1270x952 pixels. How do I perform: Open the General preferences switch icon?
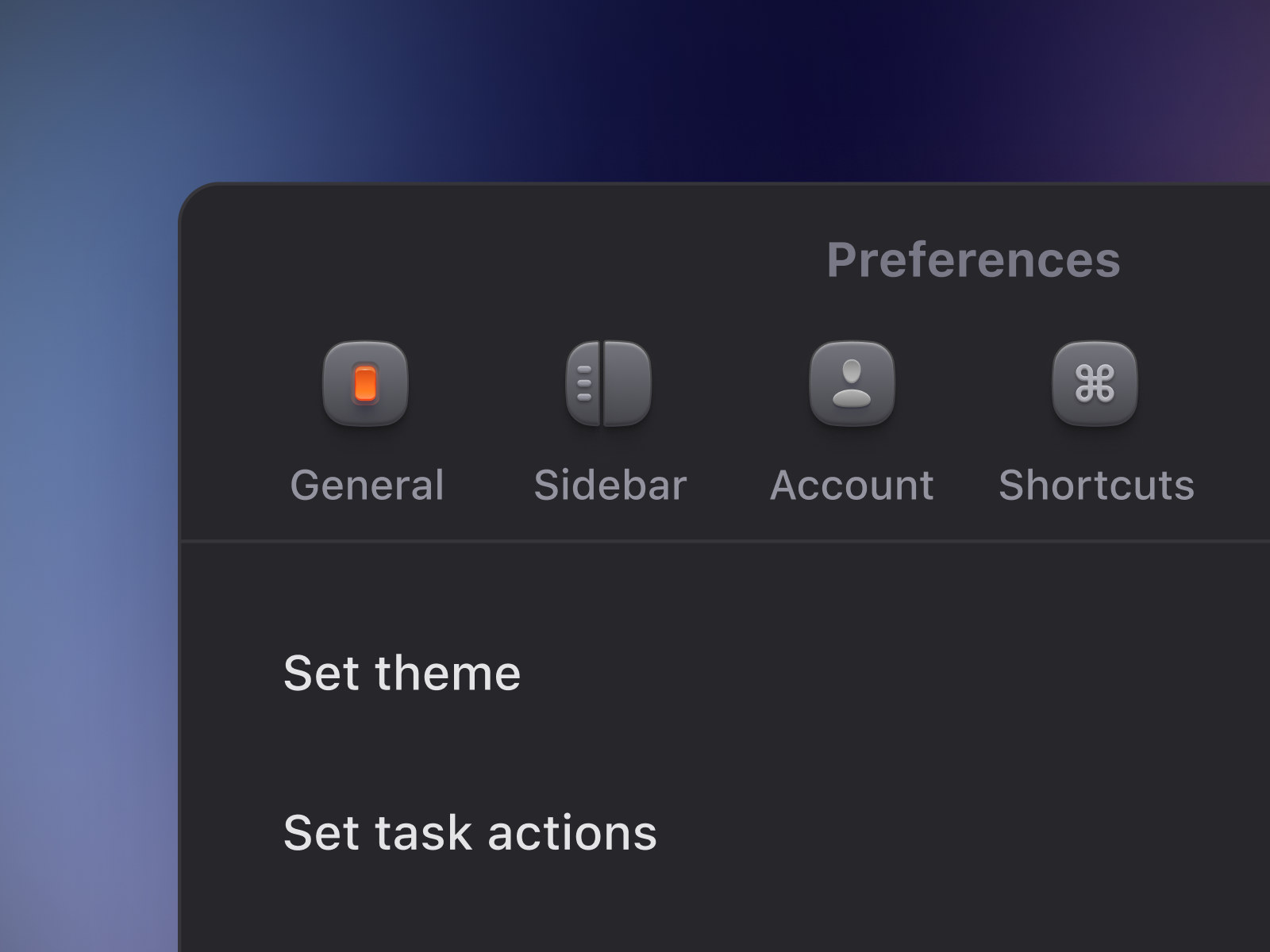(365, 384)
